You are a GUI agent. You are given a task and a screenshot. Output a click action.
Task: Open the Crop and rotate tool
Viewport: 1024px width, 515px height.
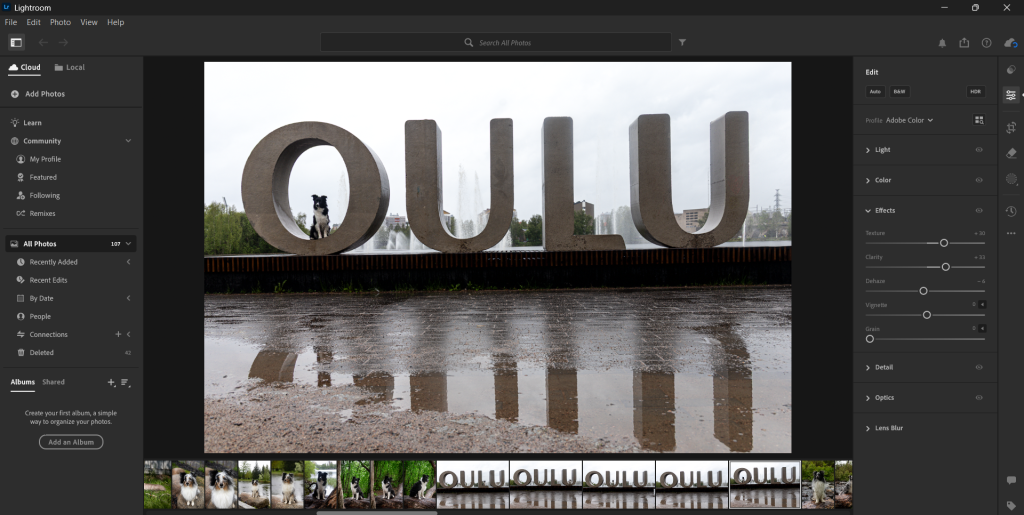click(x=1011, y=127)
